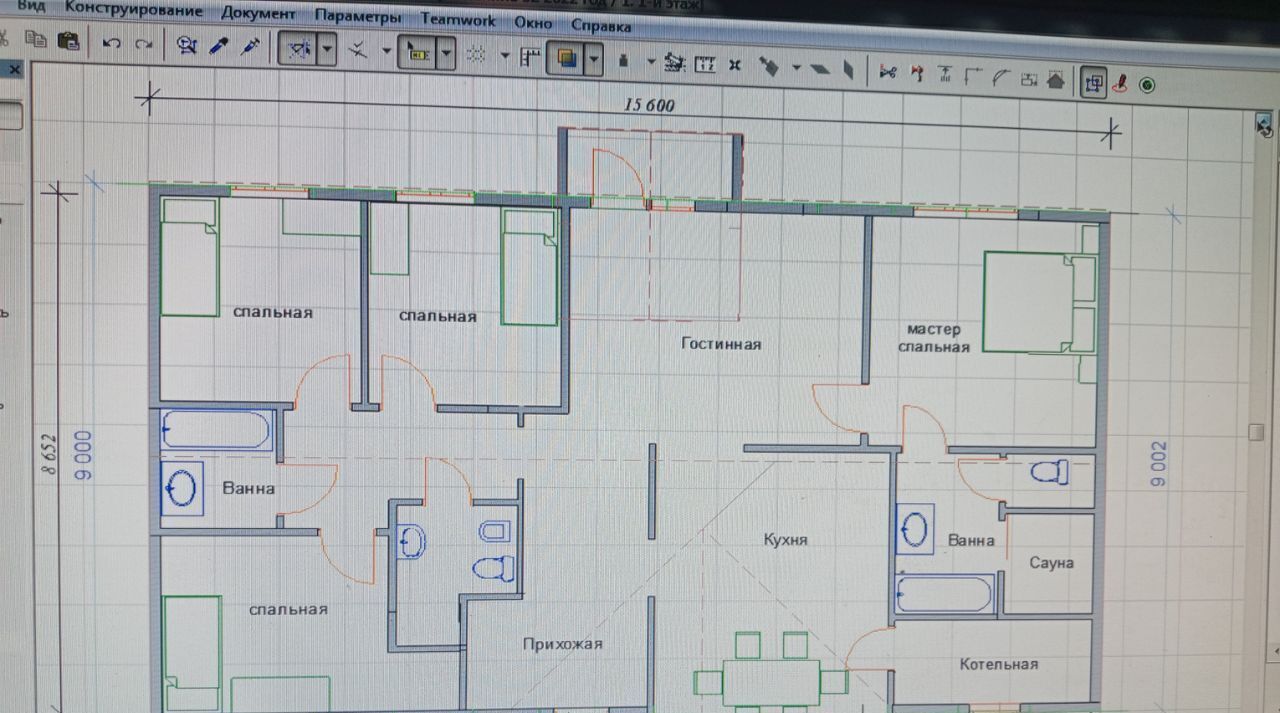Toggle the guide lines button
Viewport: 1280px width, 713px height.
coord(299,50)
